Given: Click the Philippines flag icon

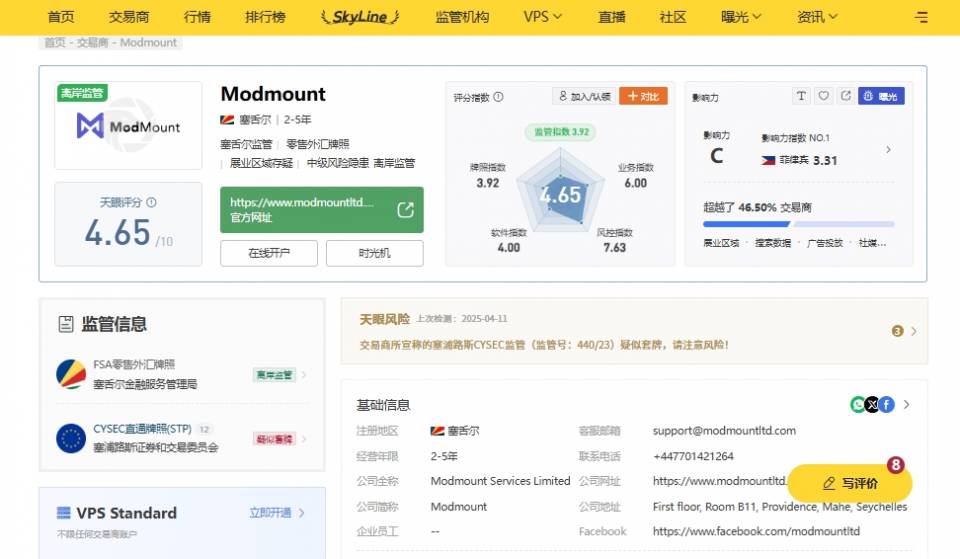Looking at the screenshot, I should click(768, 160).
